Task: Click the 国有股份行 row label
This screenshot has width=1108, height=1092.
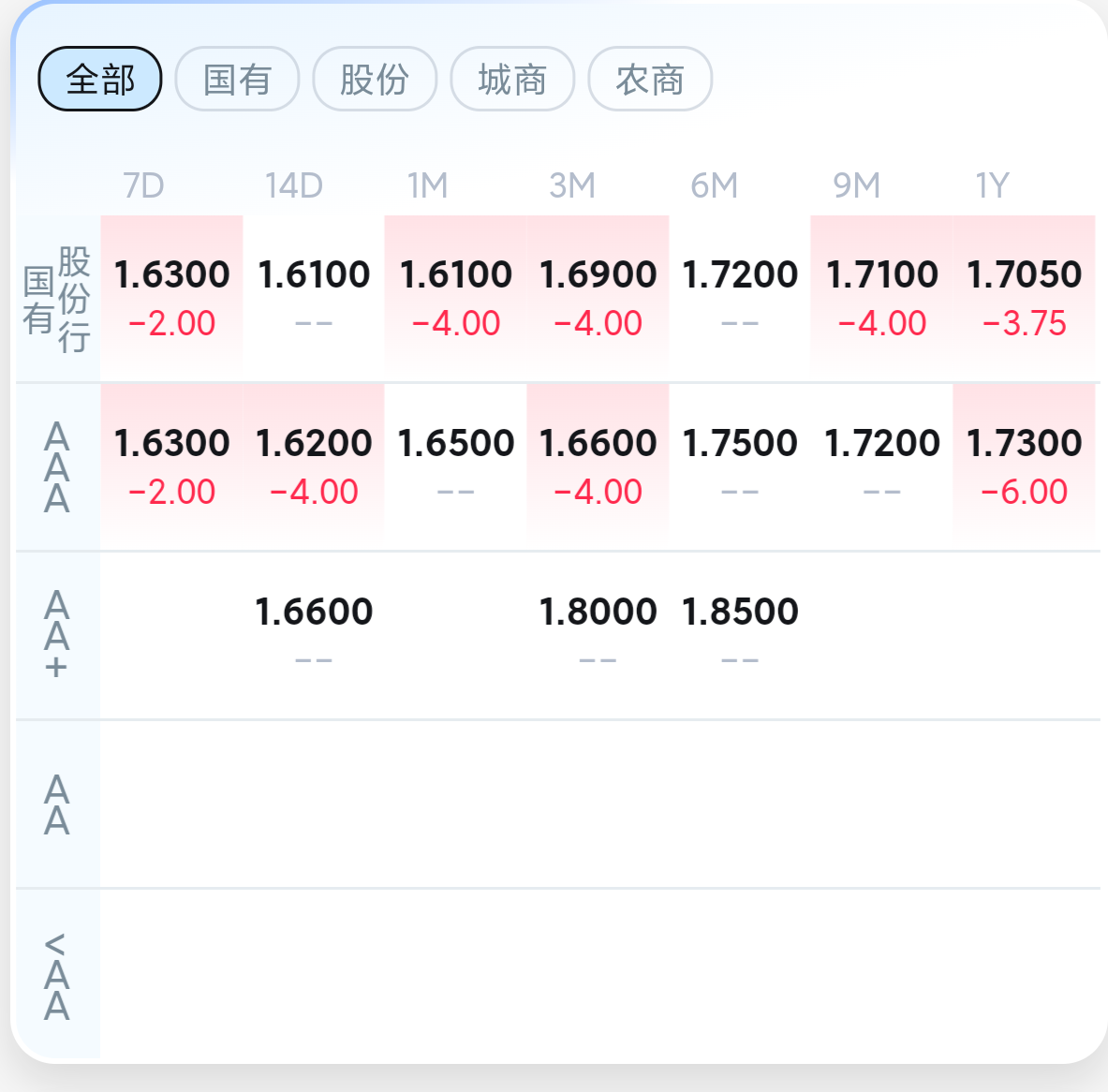Action: click(56, 300)
